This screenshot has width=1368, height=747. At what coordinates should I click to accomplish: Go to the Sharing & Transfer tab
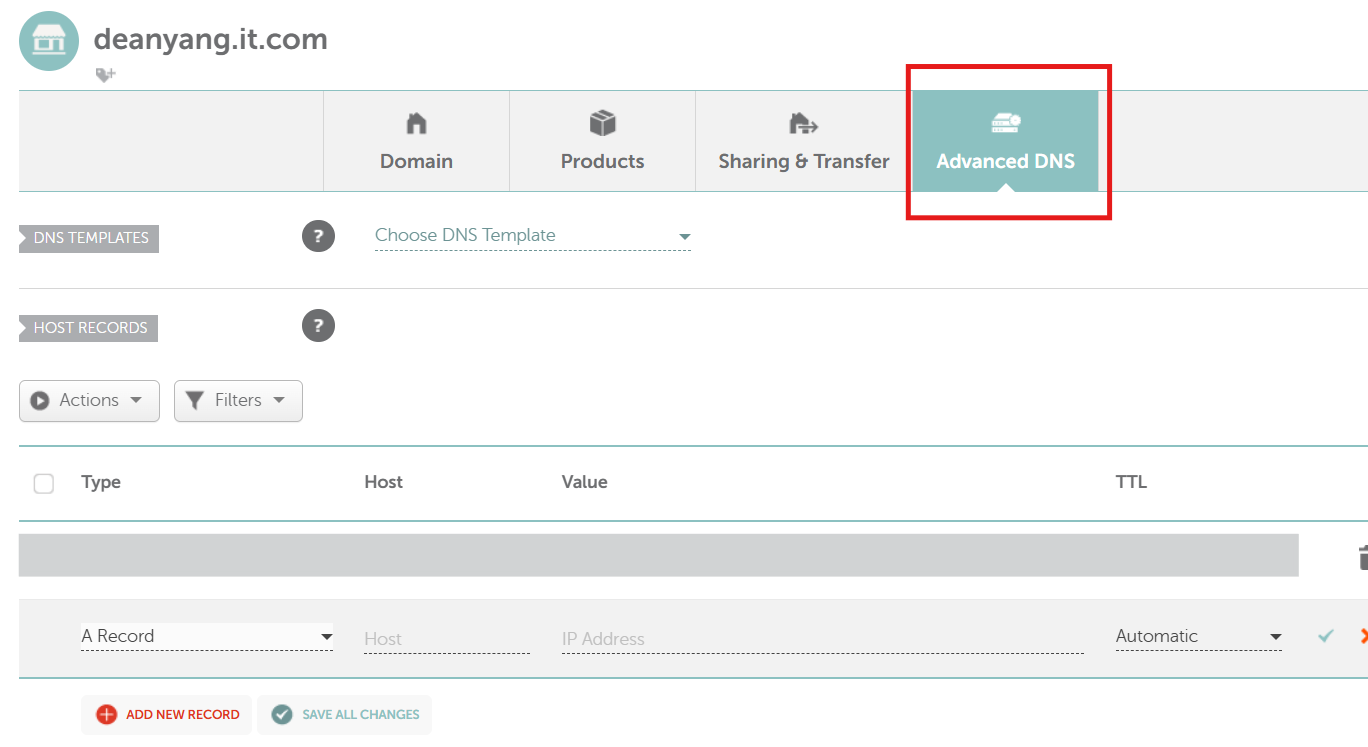pyautogui.click(x=803, y=141)
